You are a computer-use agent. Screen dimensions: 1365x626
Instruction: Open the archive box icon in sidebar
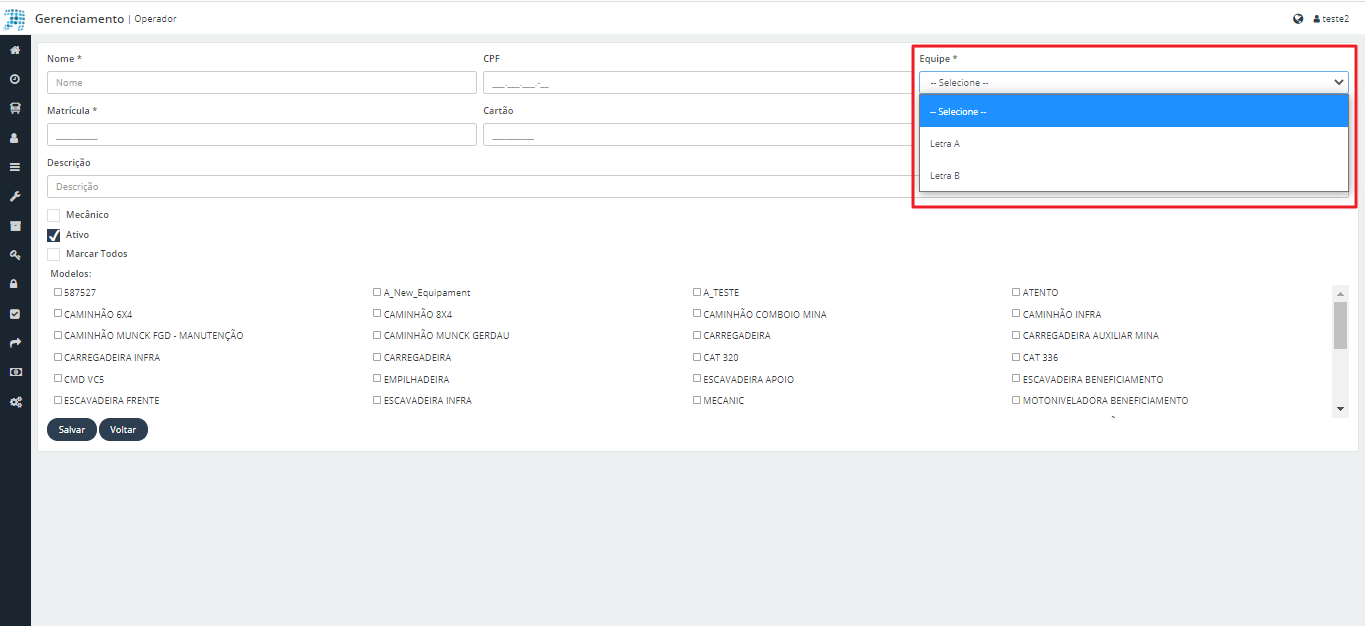point(15,225)
